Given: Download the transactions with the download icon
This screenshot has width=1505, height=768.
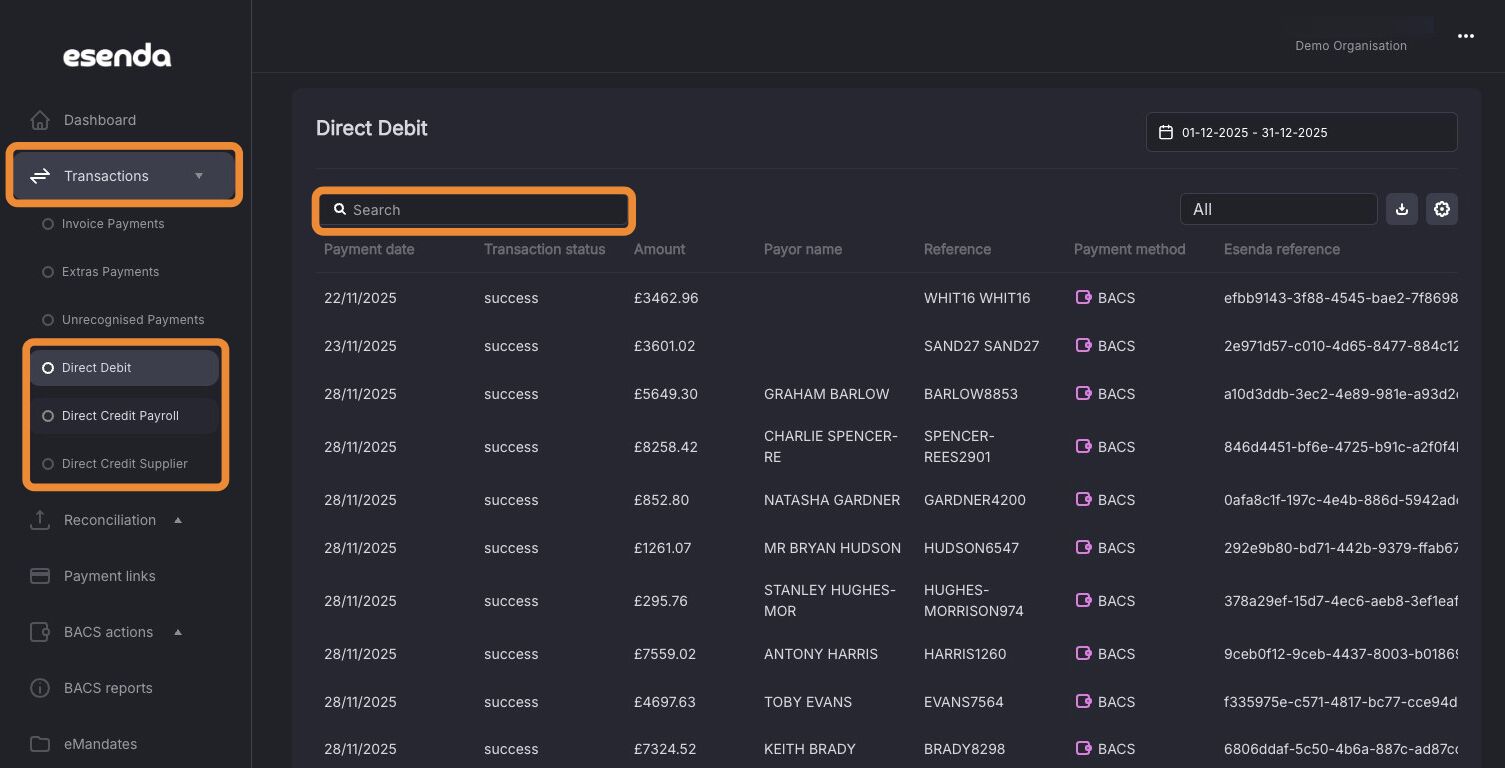Looking at the screenshot, I should click(1402, 209).
